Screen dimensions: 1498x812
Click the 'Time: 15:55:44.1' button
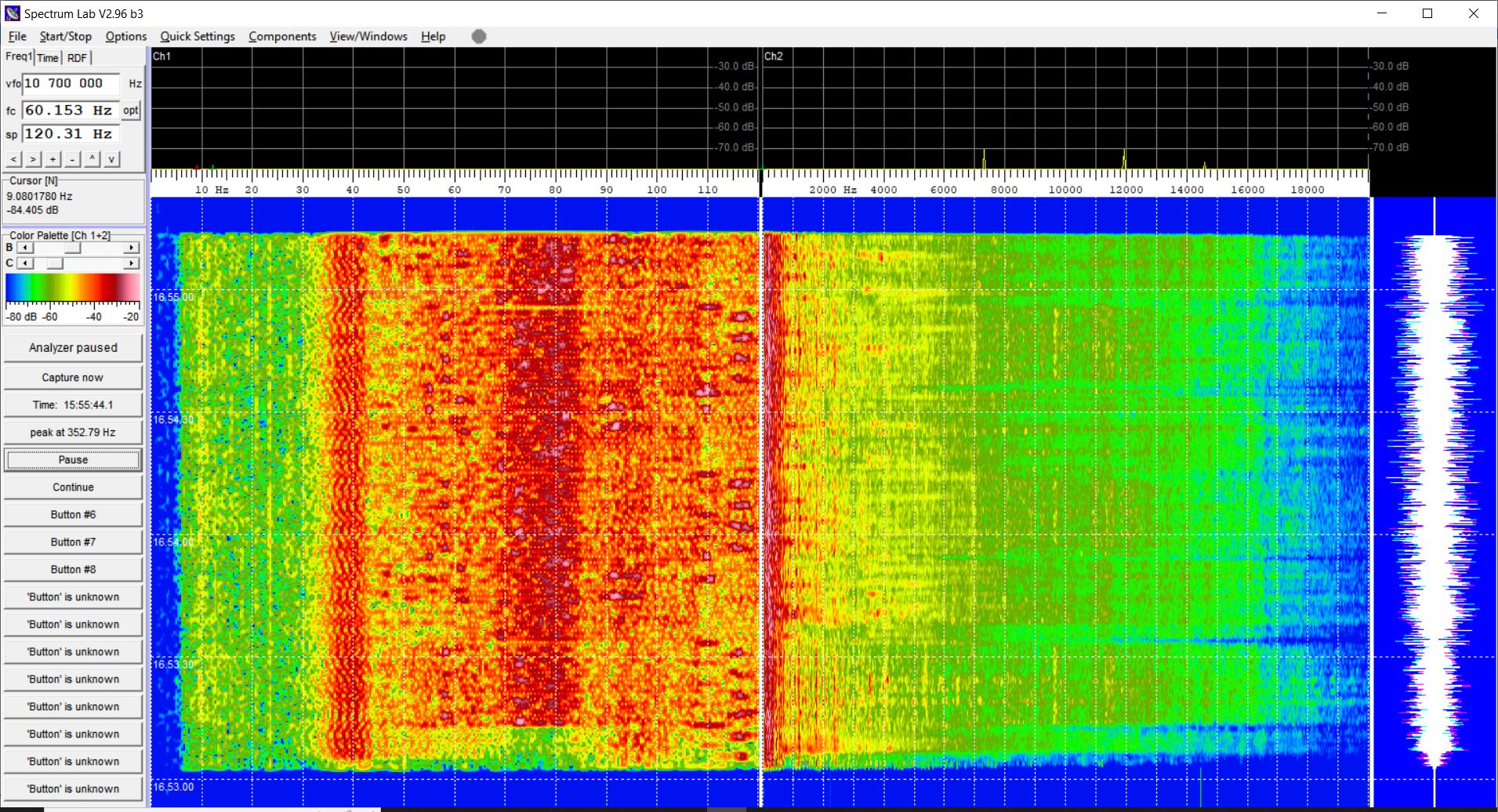click(73, 405)
